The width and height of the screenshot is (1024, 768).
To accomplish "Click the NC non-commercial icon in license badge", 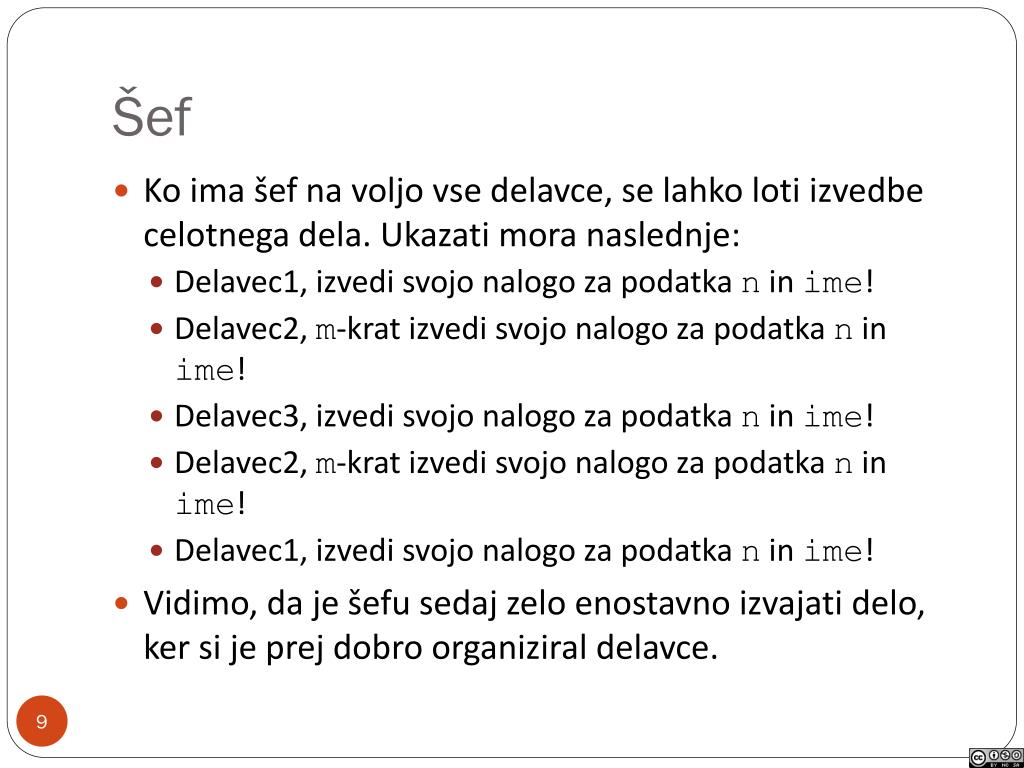I will pyautogui.click(x=1005, y=755).
